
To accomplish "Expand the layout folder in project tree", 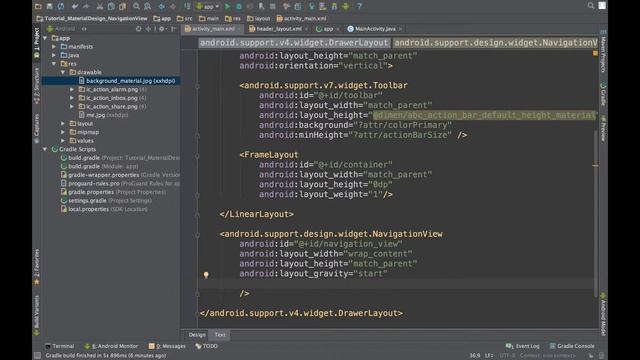I will click(x=63, y=123).
